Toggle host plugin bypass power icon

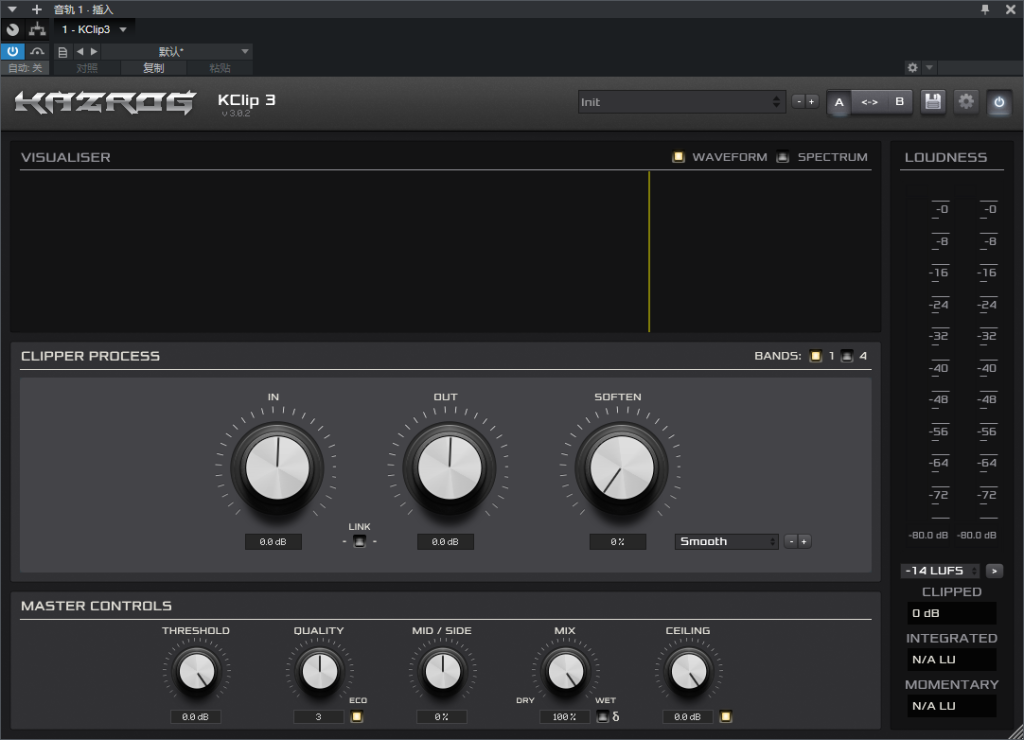point(12,51)
